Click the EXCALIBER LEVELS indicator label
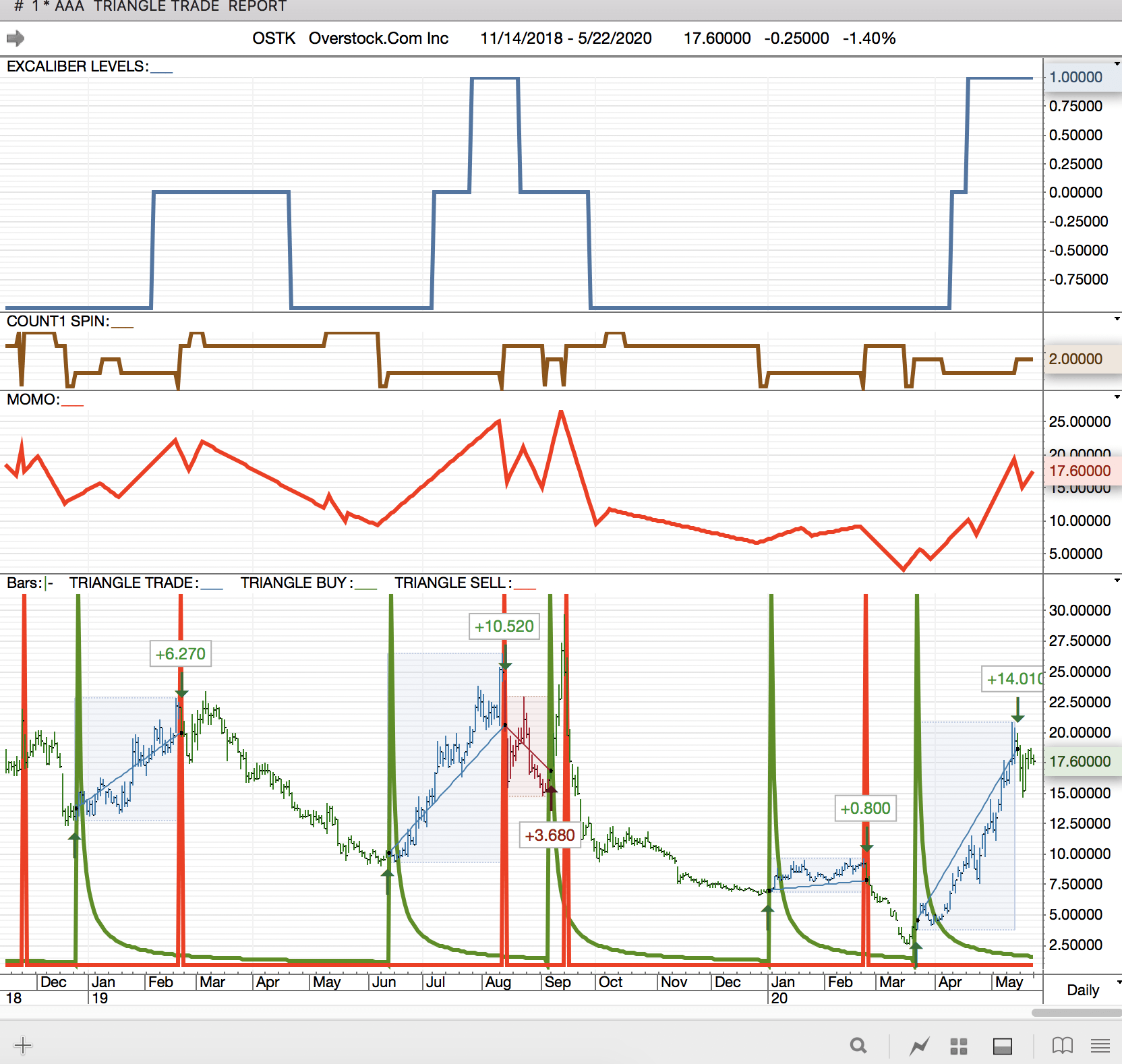This screenshot has width=1122, height=1064. (77, 66)
